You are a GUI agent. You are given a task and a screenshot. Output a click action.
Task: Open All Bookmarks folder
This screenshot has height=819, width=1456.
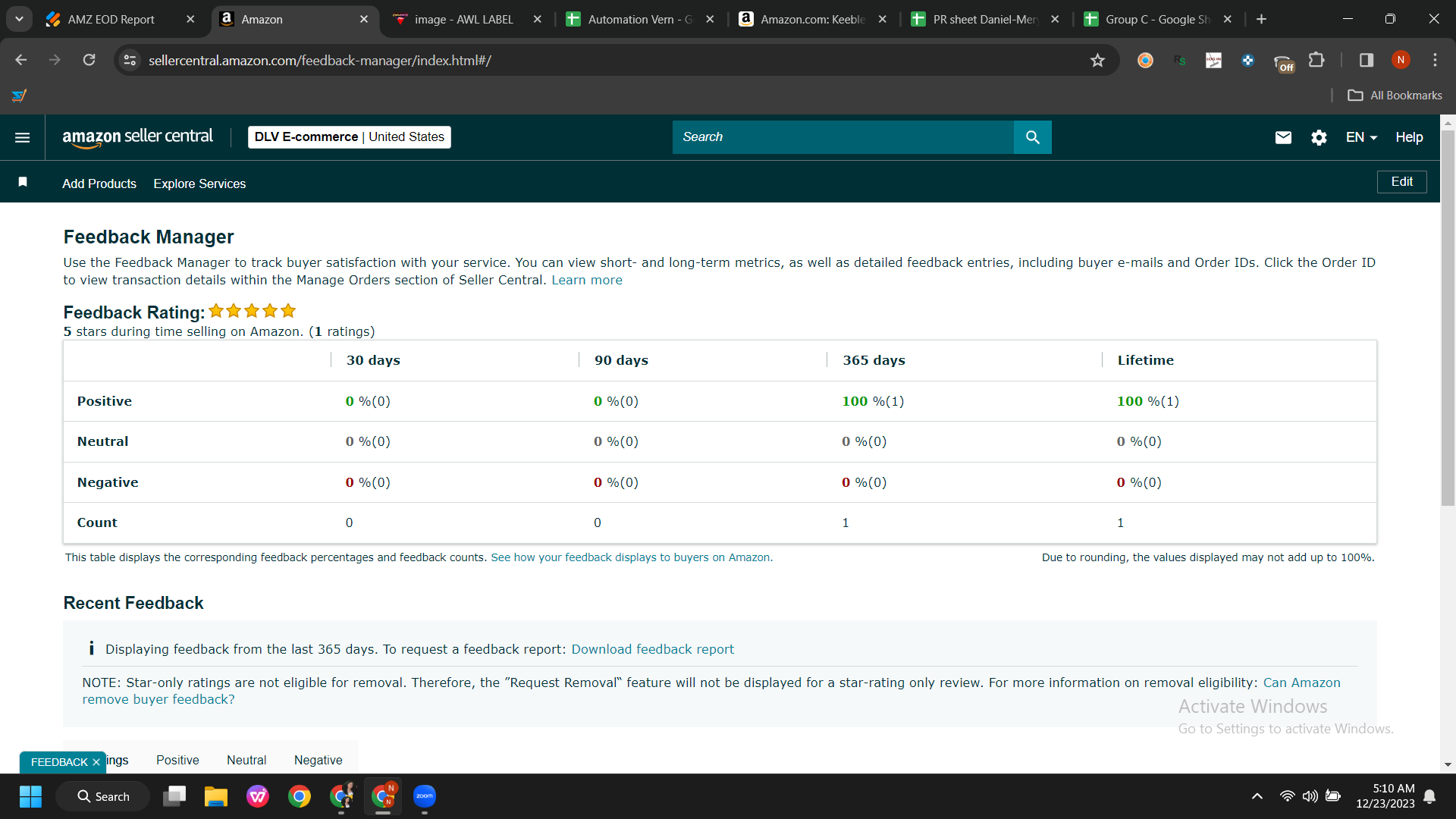point(1395,95)
